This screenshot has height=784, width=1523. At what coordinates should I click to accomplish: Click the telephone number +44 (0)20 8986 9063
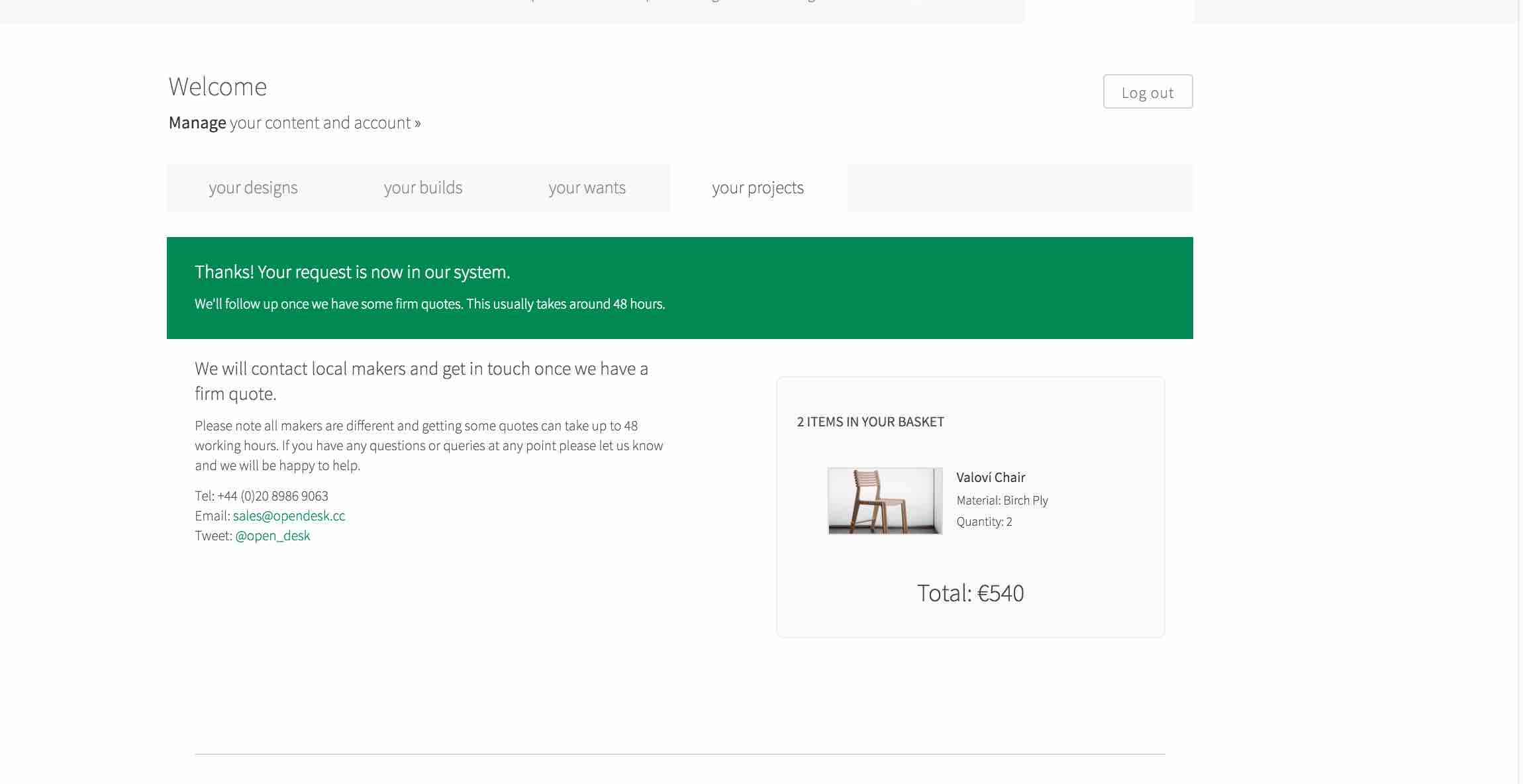tap(273, 496)
